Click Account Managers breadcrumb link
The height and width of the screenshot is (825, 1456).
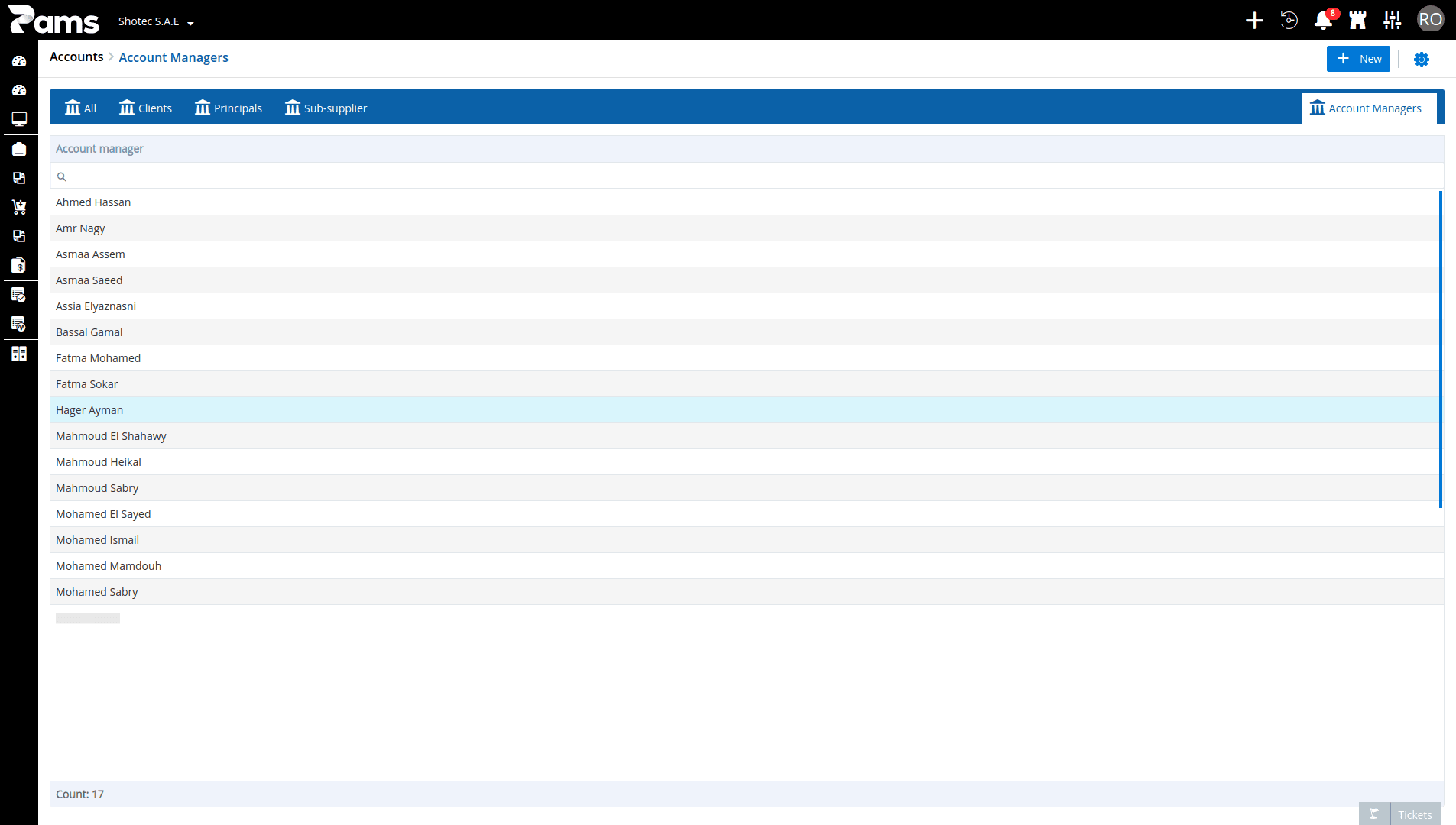[173, 57]
